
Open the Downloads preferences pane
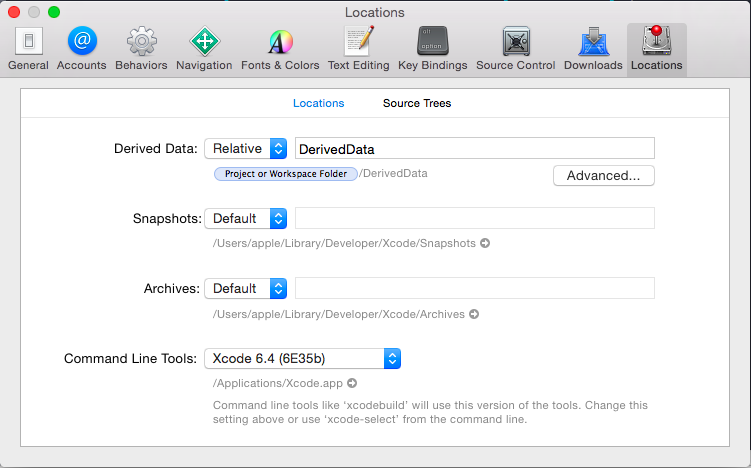(593, 49)
